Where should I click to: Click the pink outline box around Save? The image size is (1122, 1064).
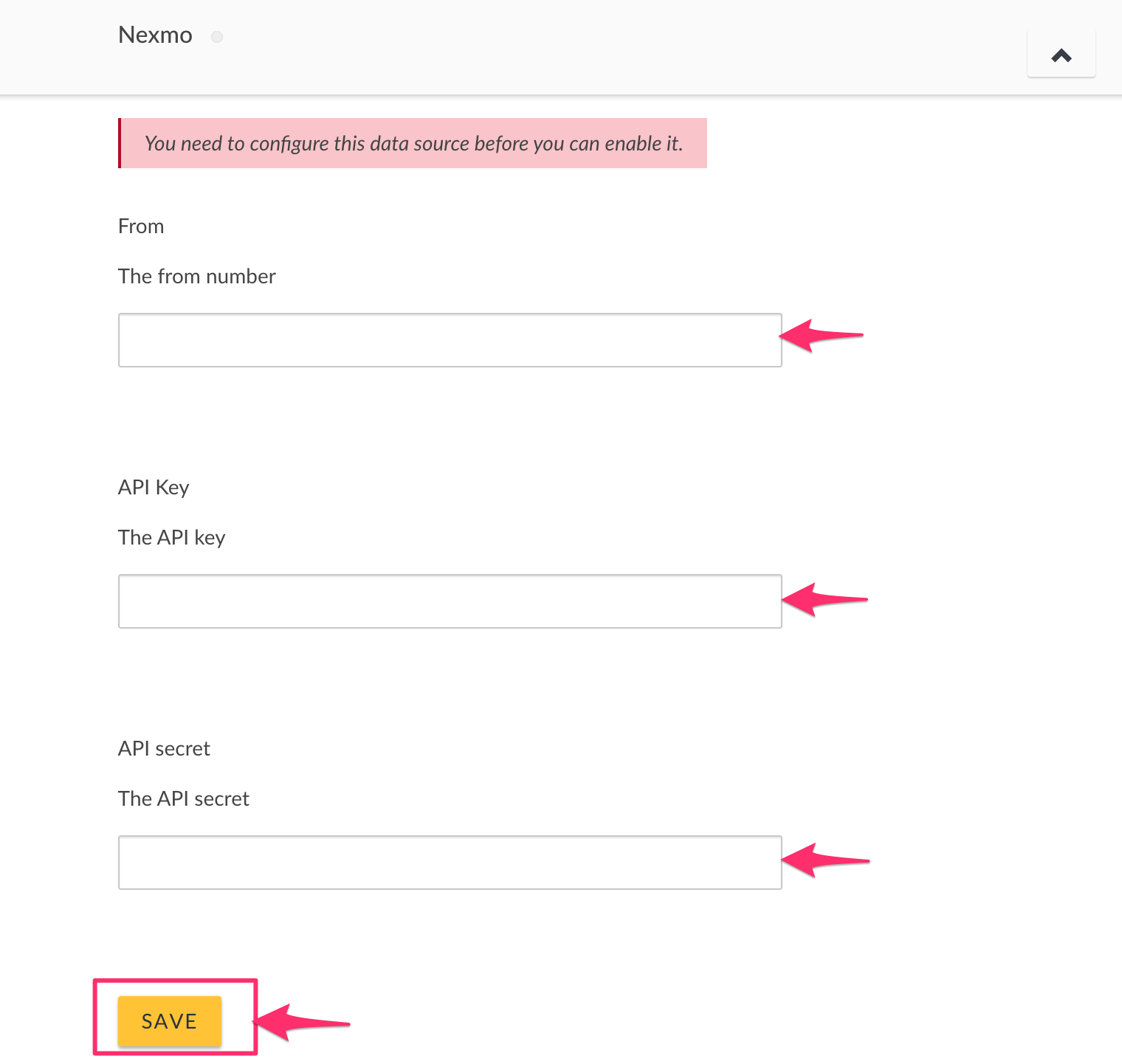175,981
